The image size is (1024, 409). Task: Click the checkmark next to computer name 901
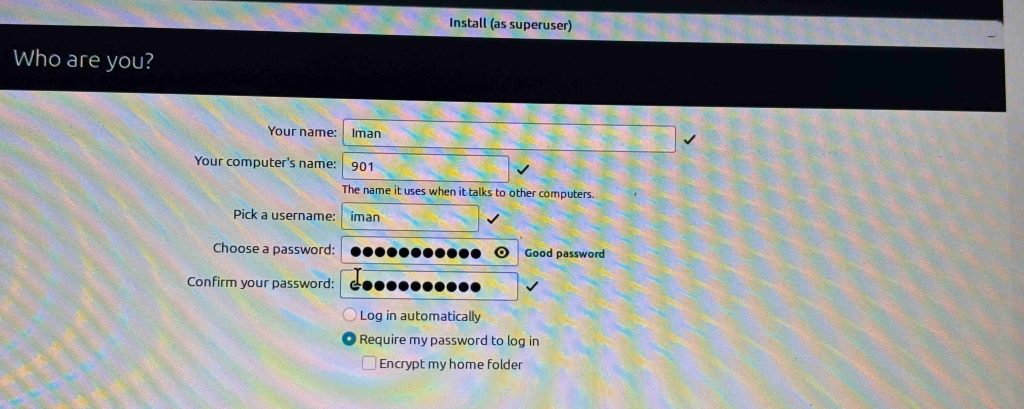tap(522, 169)
